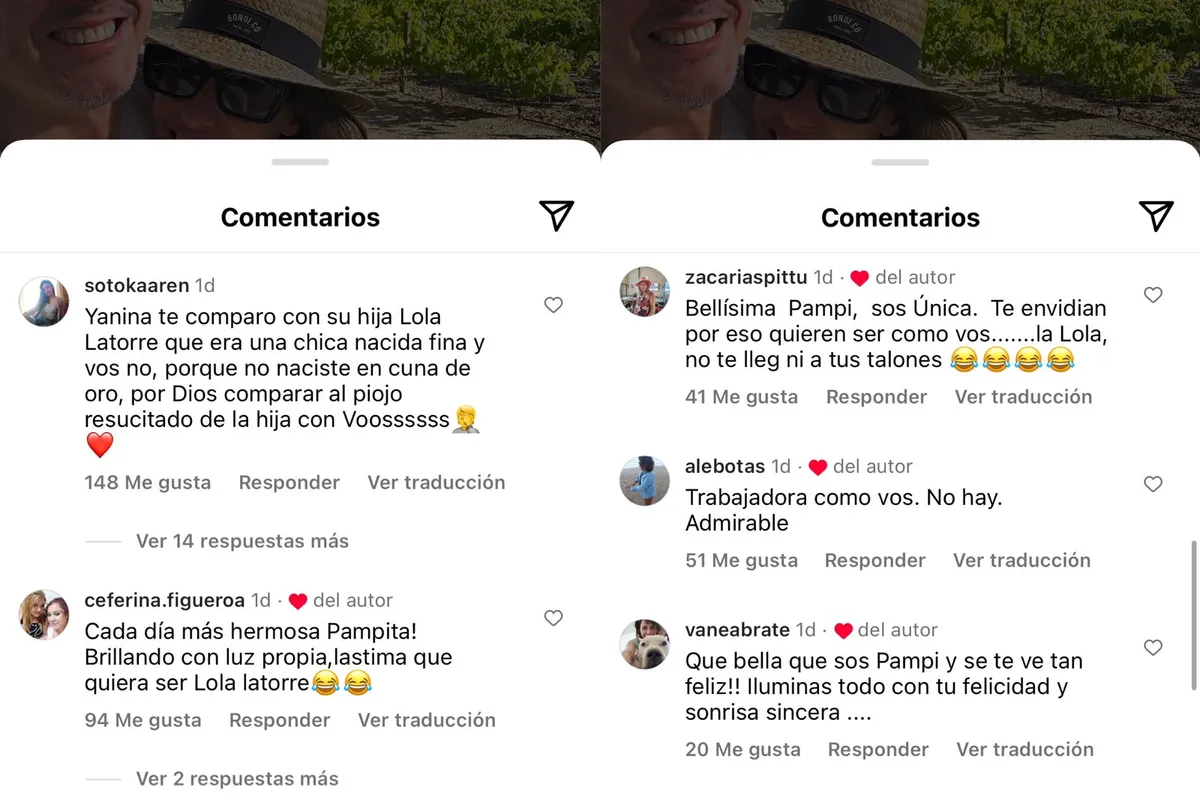
Task: Expand "Ver 14 respuestas más" replies
Action: (242, 541)
